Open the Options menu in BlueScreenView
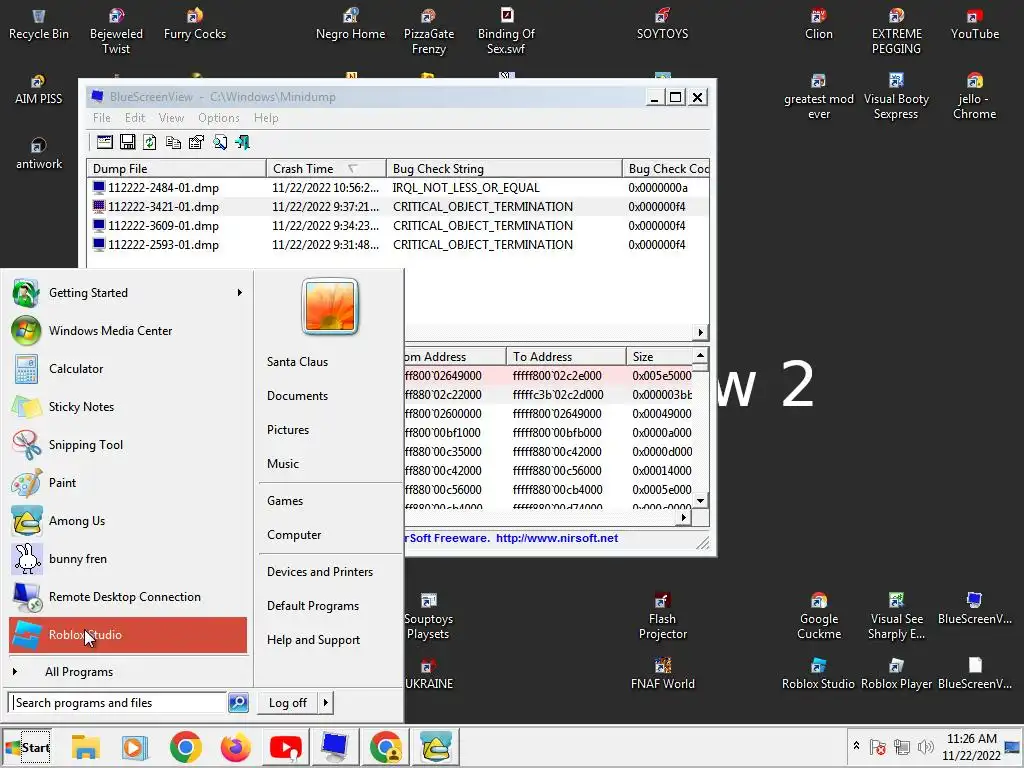Screen dimensions: 1024x768 219,118
